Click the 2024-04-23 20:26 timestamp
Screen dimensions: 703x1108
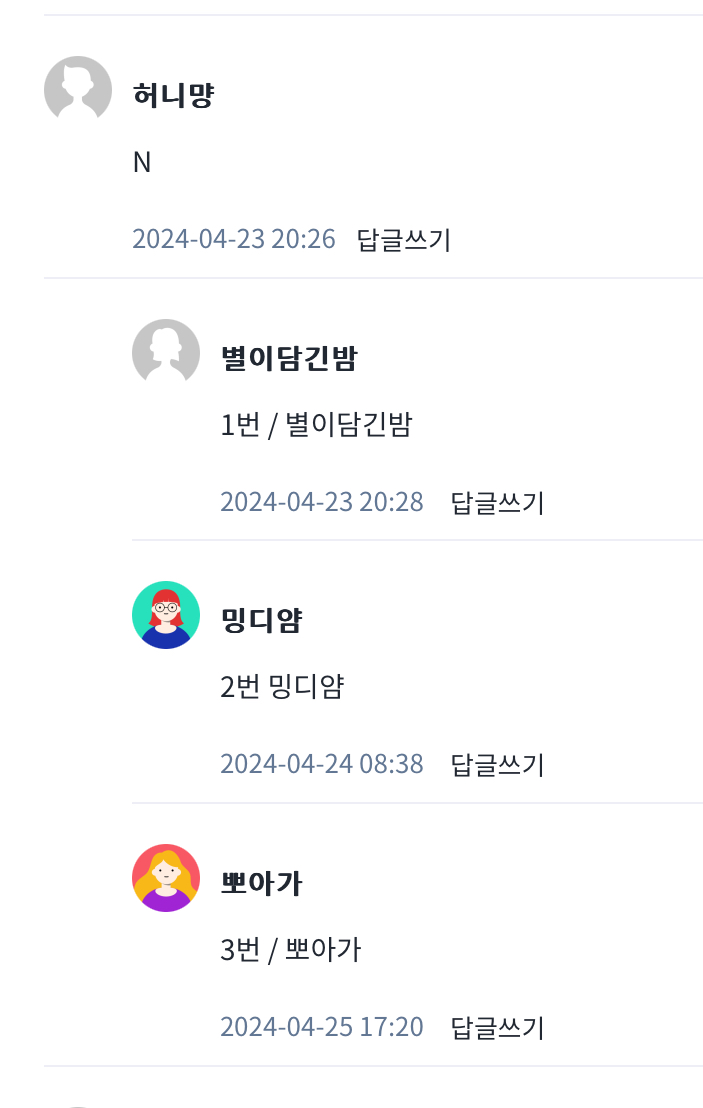pyautogui.click(x=234, y=240)
